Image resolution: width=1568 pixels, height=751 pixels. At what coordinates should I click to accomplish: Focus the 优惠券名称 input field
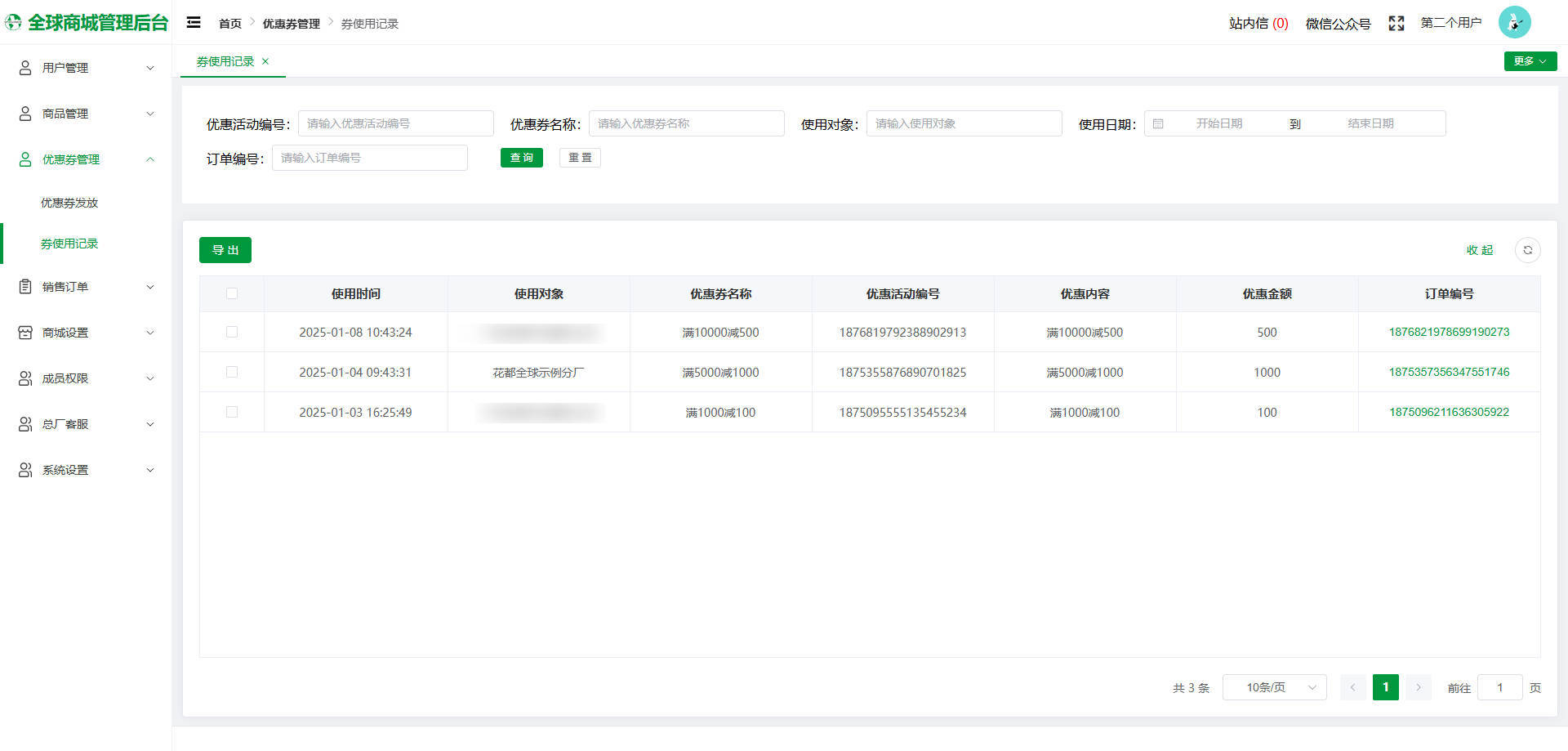point(686,123)
